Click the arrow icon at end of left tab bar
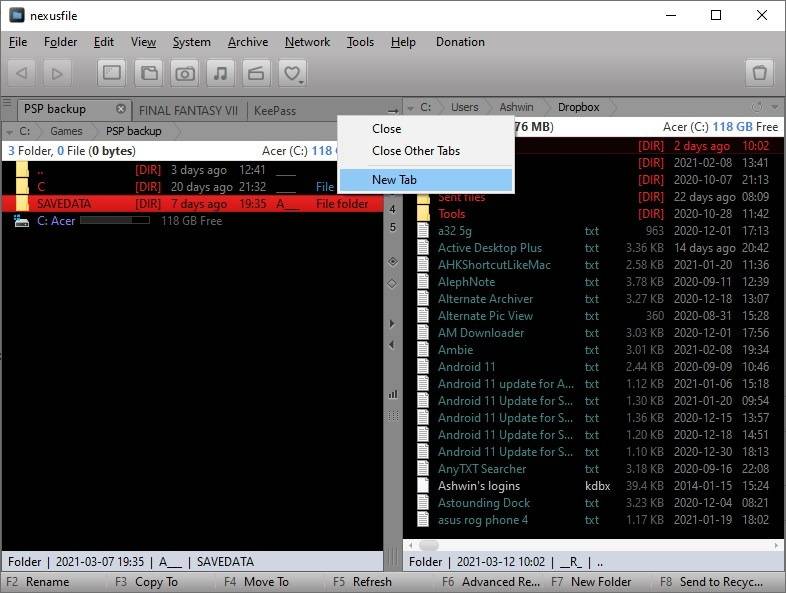 [x=392, y=110]
